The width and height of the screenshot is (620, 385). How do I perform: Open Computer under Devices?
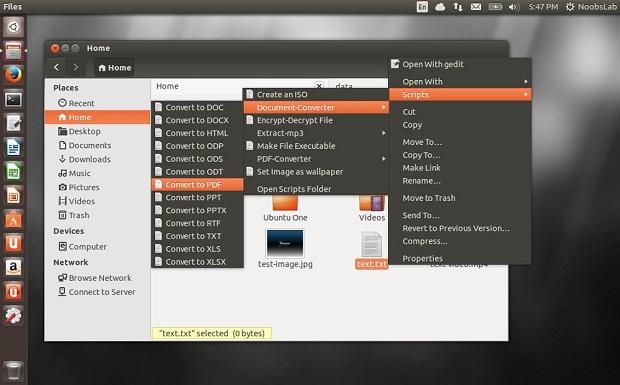97,247
